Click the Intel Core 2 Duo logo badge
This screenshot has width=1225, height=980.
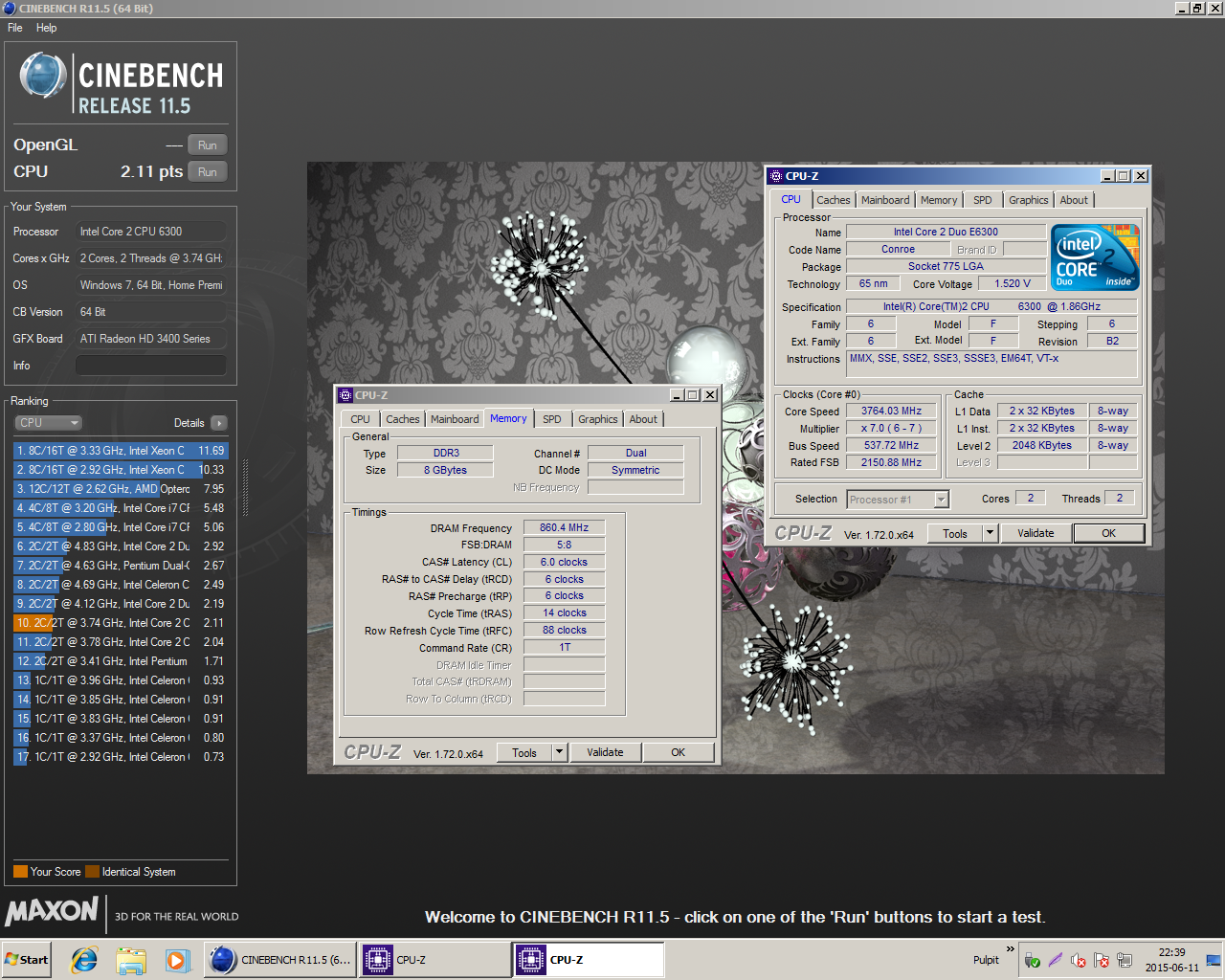(1095, 256)
